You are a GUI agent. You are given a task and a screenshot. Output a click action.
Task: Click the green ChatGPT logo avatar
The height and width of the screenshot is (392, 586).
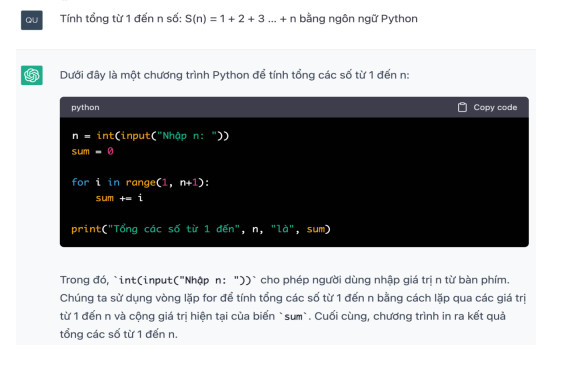tap(32, 75)
